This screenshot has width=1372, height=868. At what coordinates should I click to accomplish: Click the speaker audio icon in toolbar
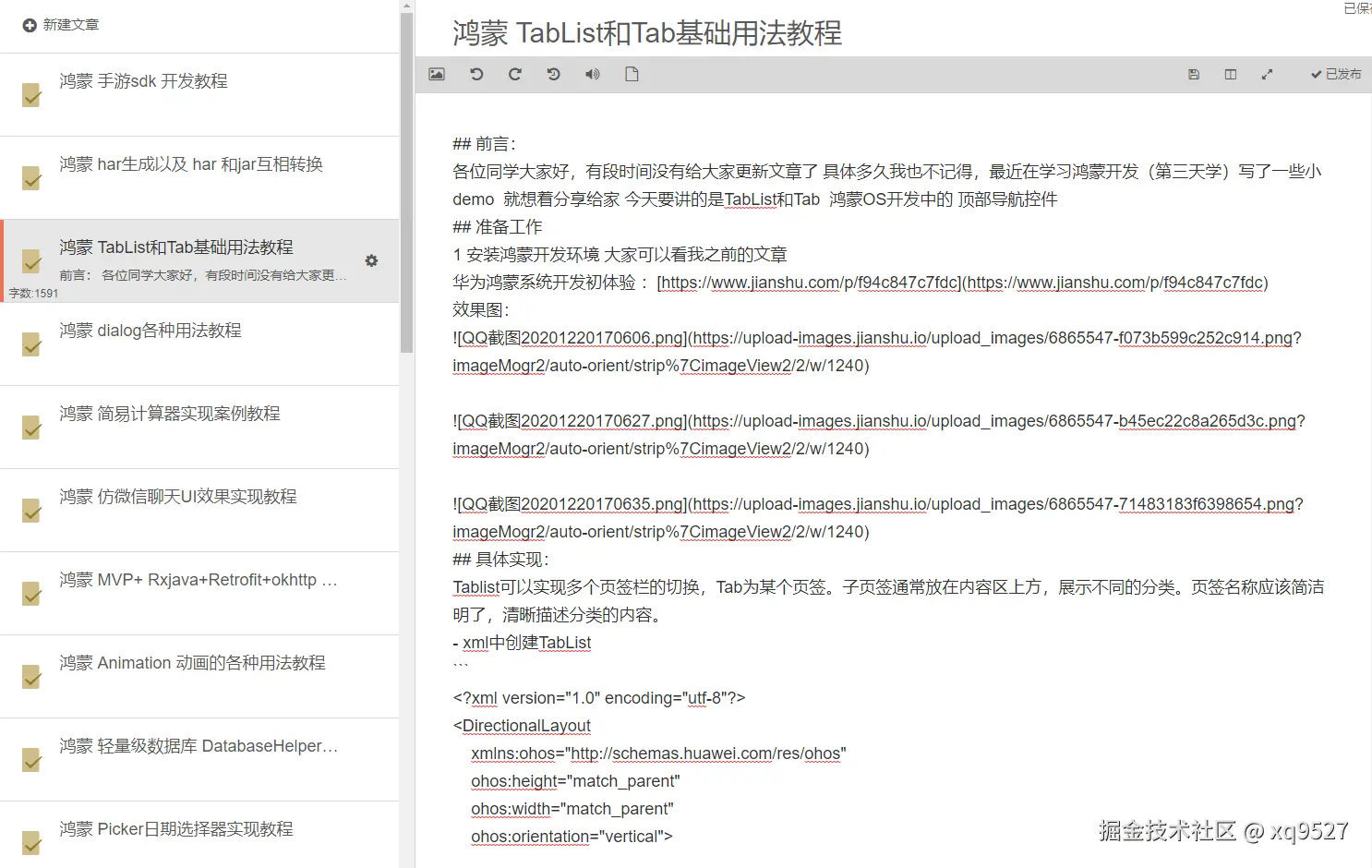pos(593,74)
